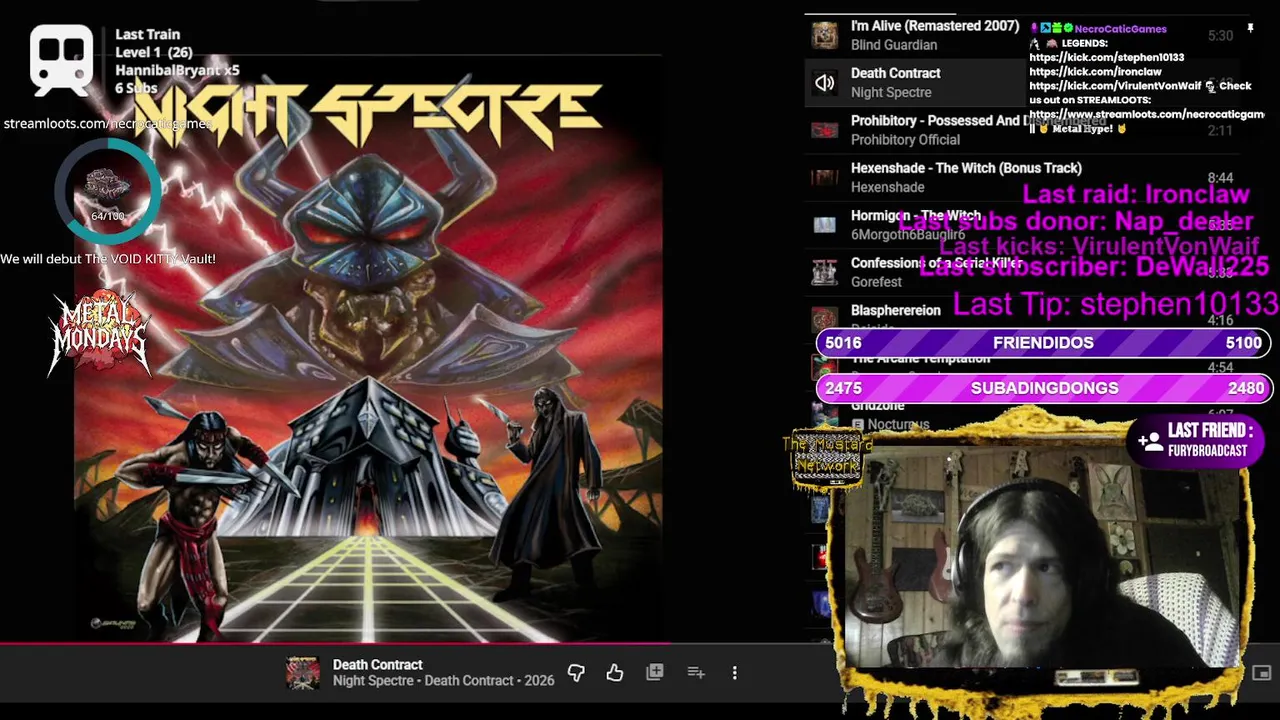The height and width of the screenshot is (720, 1280).
Task: Add Death Contract to playlist queue icon
Action: tap(696, 673)
